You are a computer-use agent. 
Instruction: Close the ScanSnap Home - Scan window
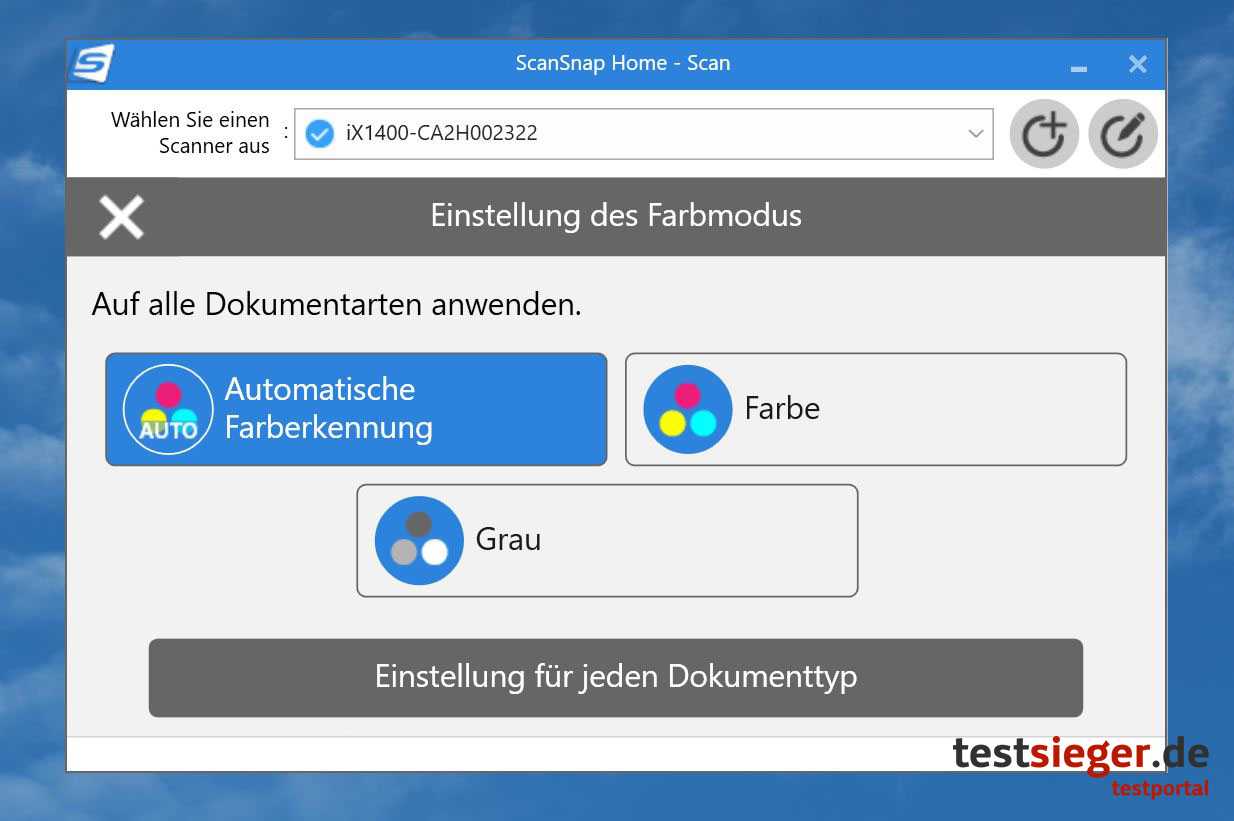tap(1137, 65)
